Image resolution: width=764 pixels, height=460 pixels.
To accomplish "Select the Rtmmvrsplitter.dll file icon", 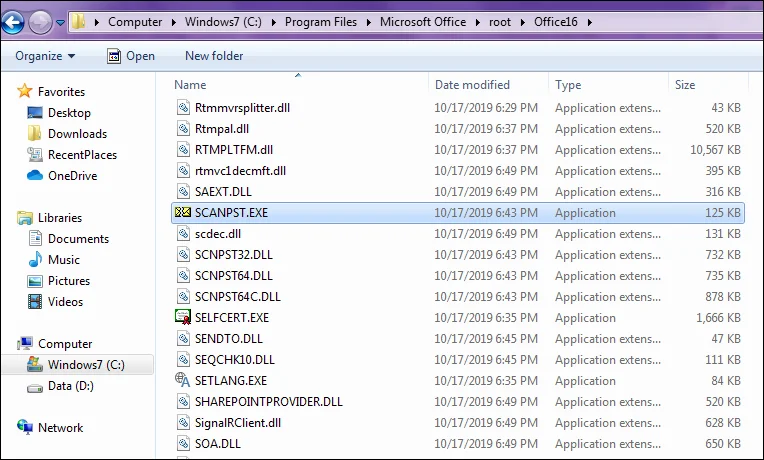I will [183, 108].
